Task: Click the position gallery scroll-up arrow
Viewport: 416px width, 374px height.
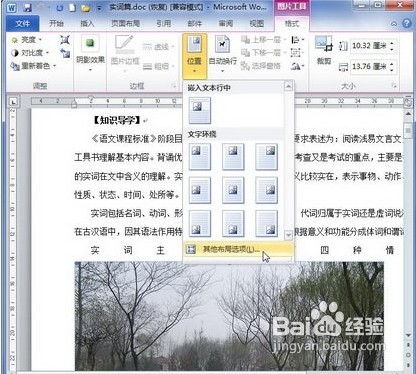Action: coord(288,87)
